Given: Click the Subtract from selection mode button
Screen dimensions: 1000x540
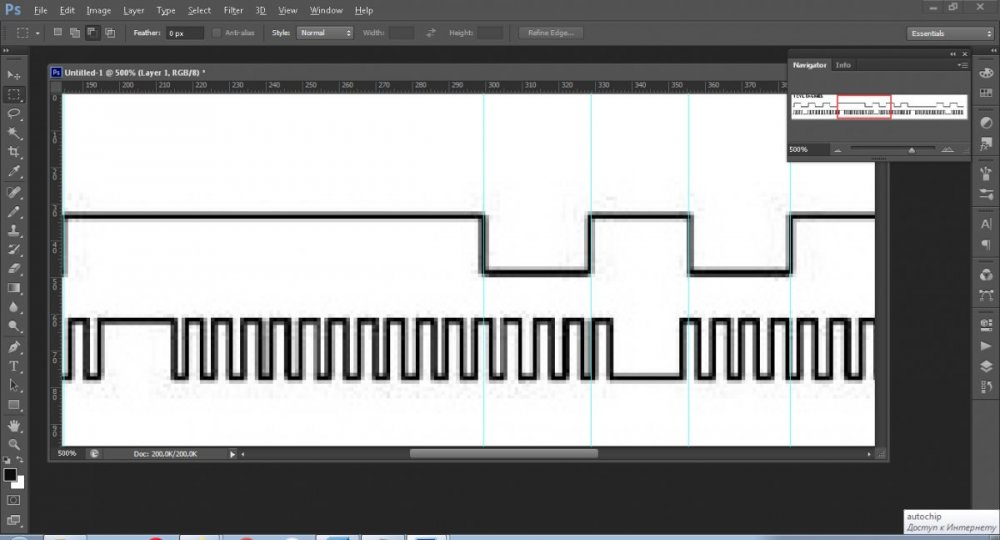Looking at the screenshot, I should tap(91, 33).
